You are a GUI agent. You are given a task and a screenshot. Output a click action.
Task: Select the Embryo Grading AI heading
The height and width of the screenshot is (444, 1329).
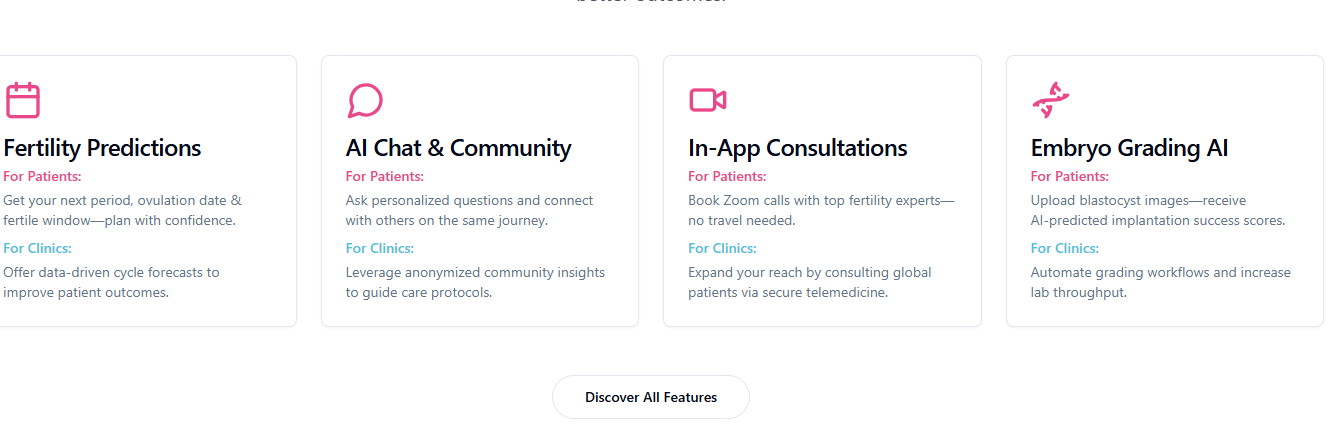point(1130,148)
